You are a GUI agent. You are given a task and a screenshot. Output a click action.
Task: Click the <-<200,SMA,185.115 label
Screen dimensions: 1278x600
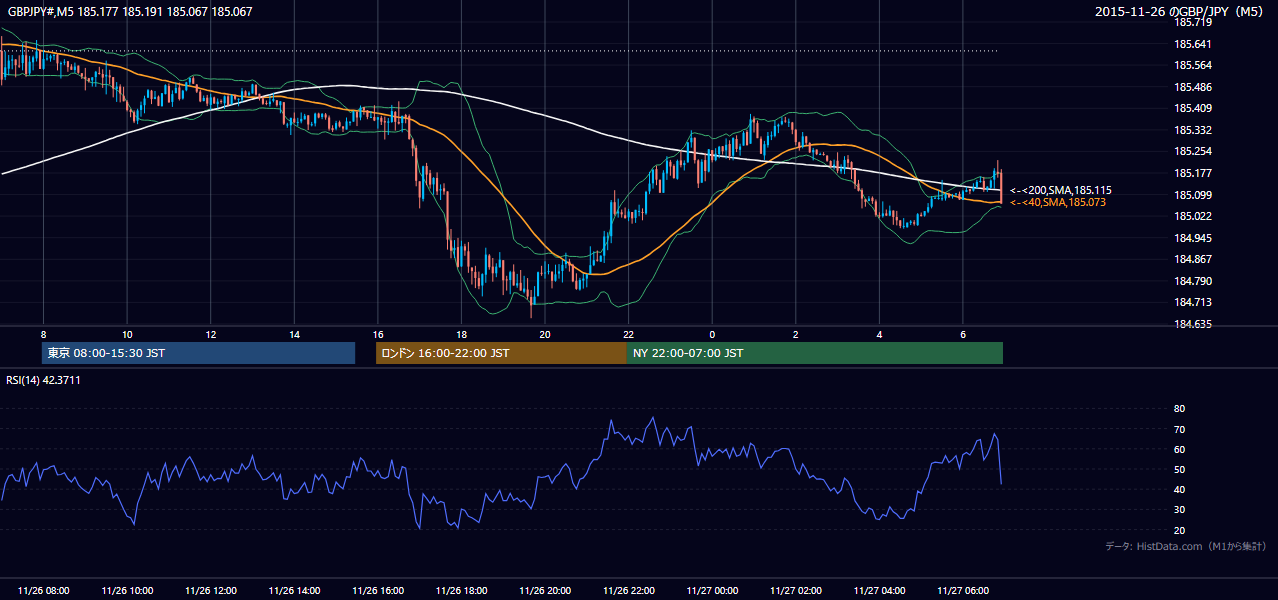1061,190
